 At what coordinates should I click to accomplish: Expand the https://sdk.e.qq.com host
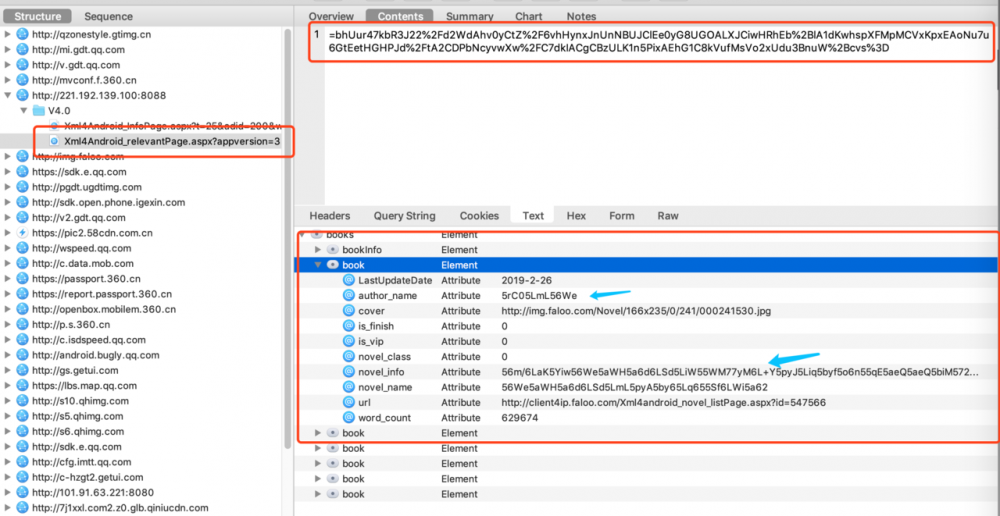[x=8, y=172]
